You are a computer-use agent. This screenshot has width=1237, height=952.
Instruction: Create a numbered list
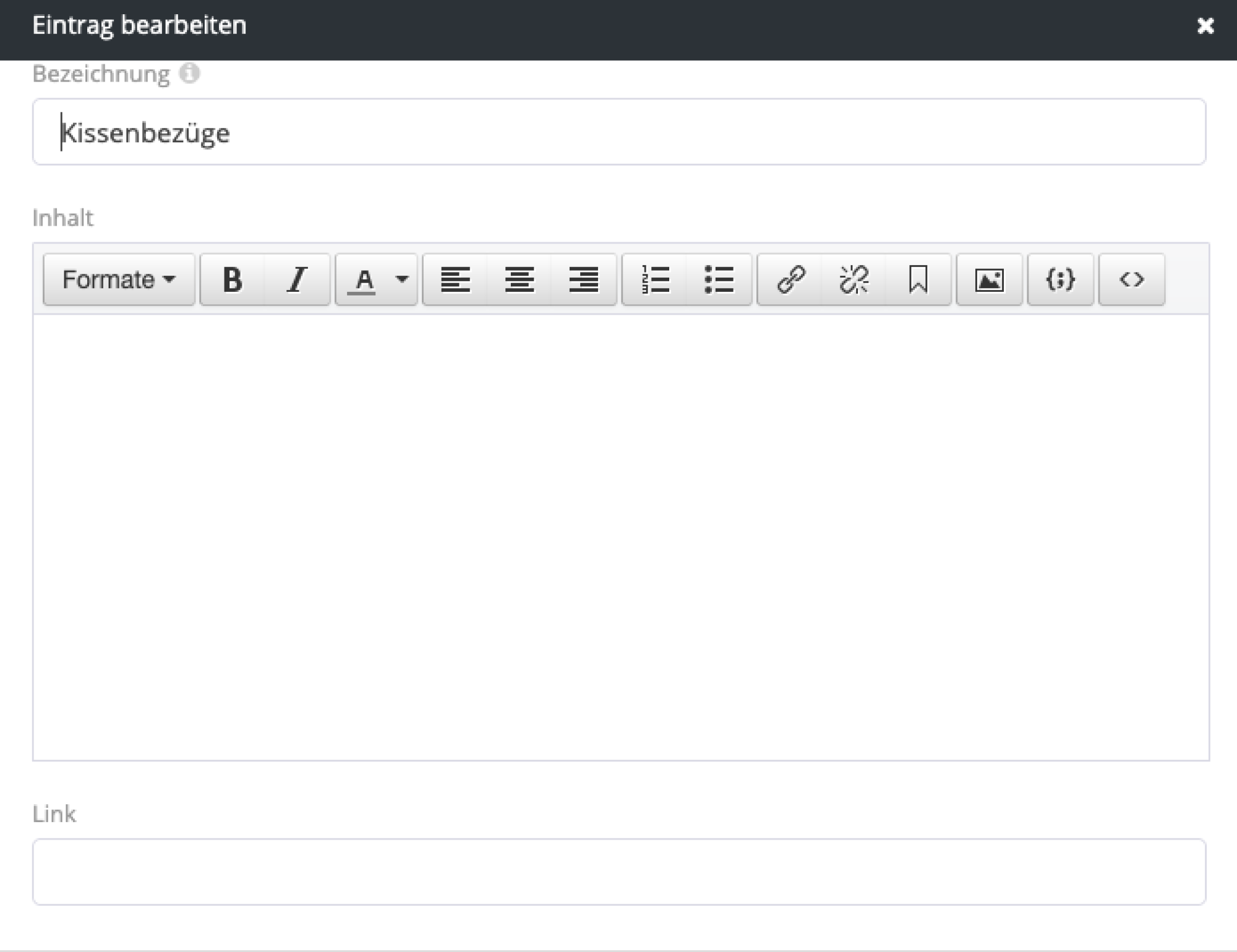click(x=656, y=279)
